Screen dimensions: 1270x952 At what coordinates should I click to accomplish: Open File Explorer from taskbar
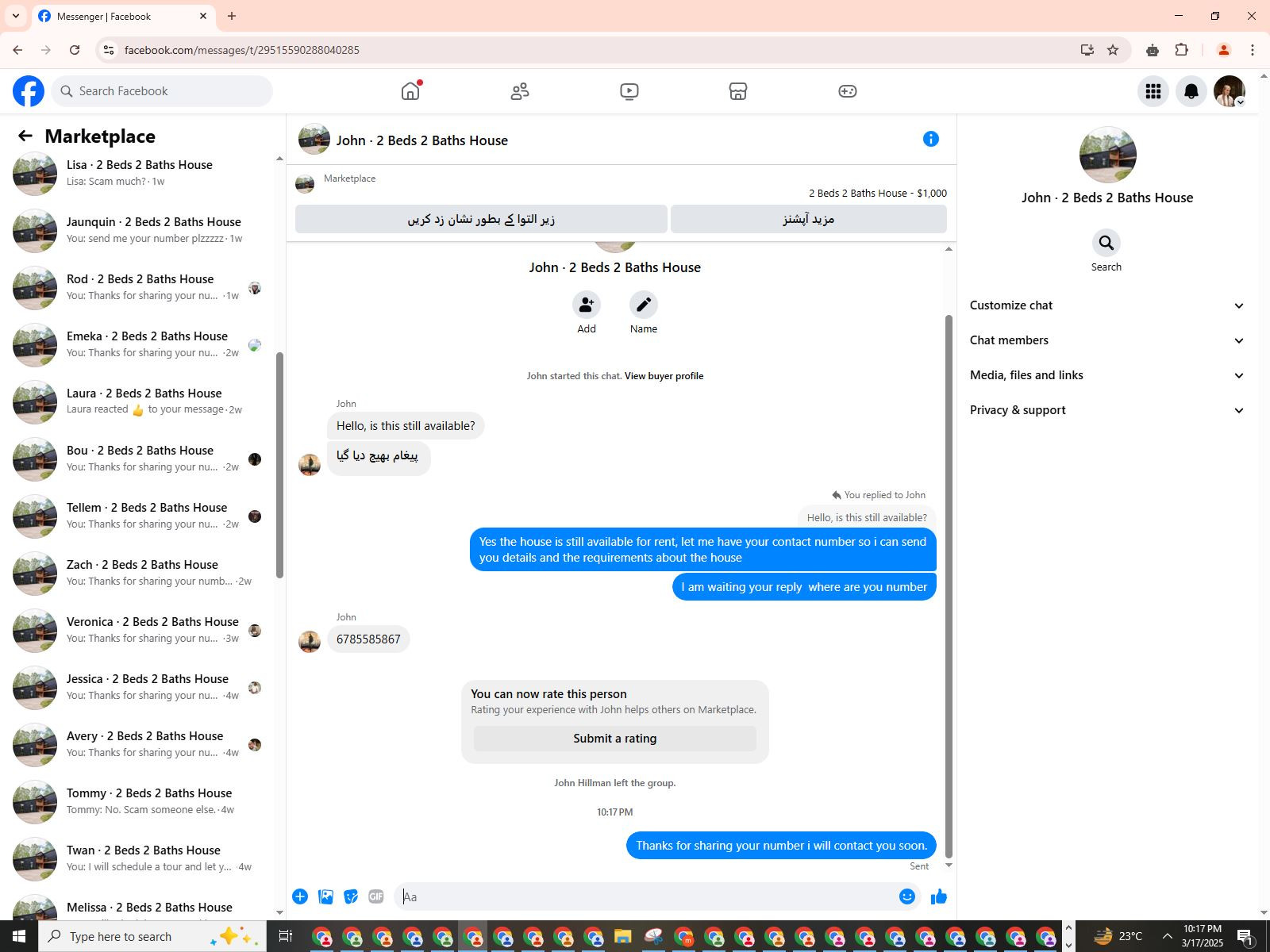[623, 937]
